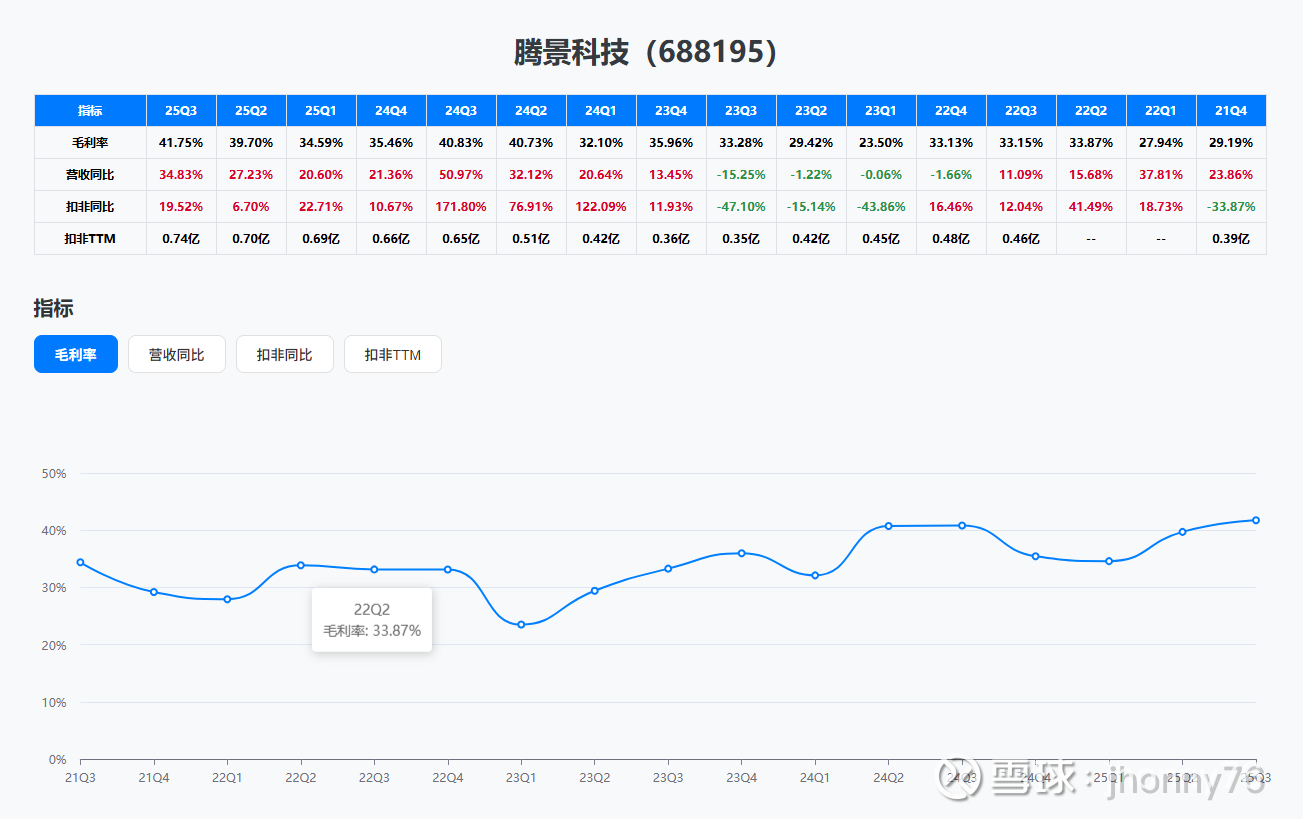Click the 腾景科技（688195） page title

pos(646,53)
